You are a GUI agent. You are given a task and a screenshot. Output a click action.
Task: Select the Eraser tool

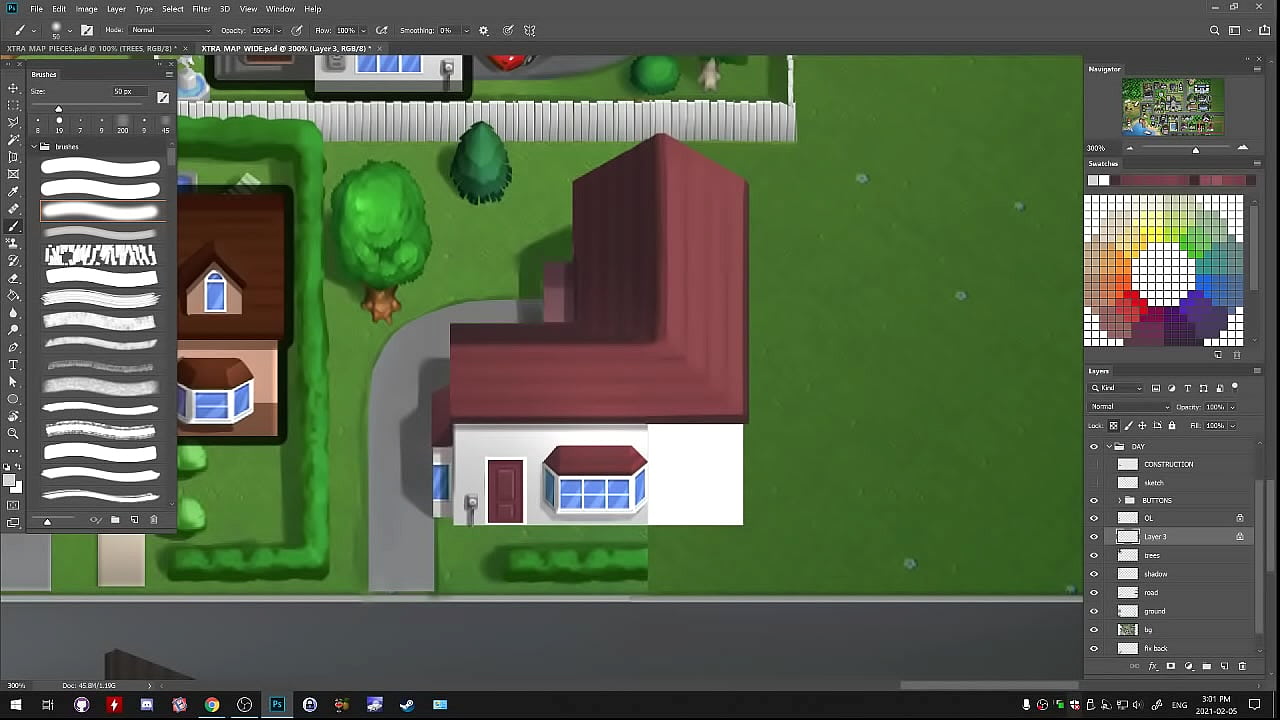(x=13, y=278)
